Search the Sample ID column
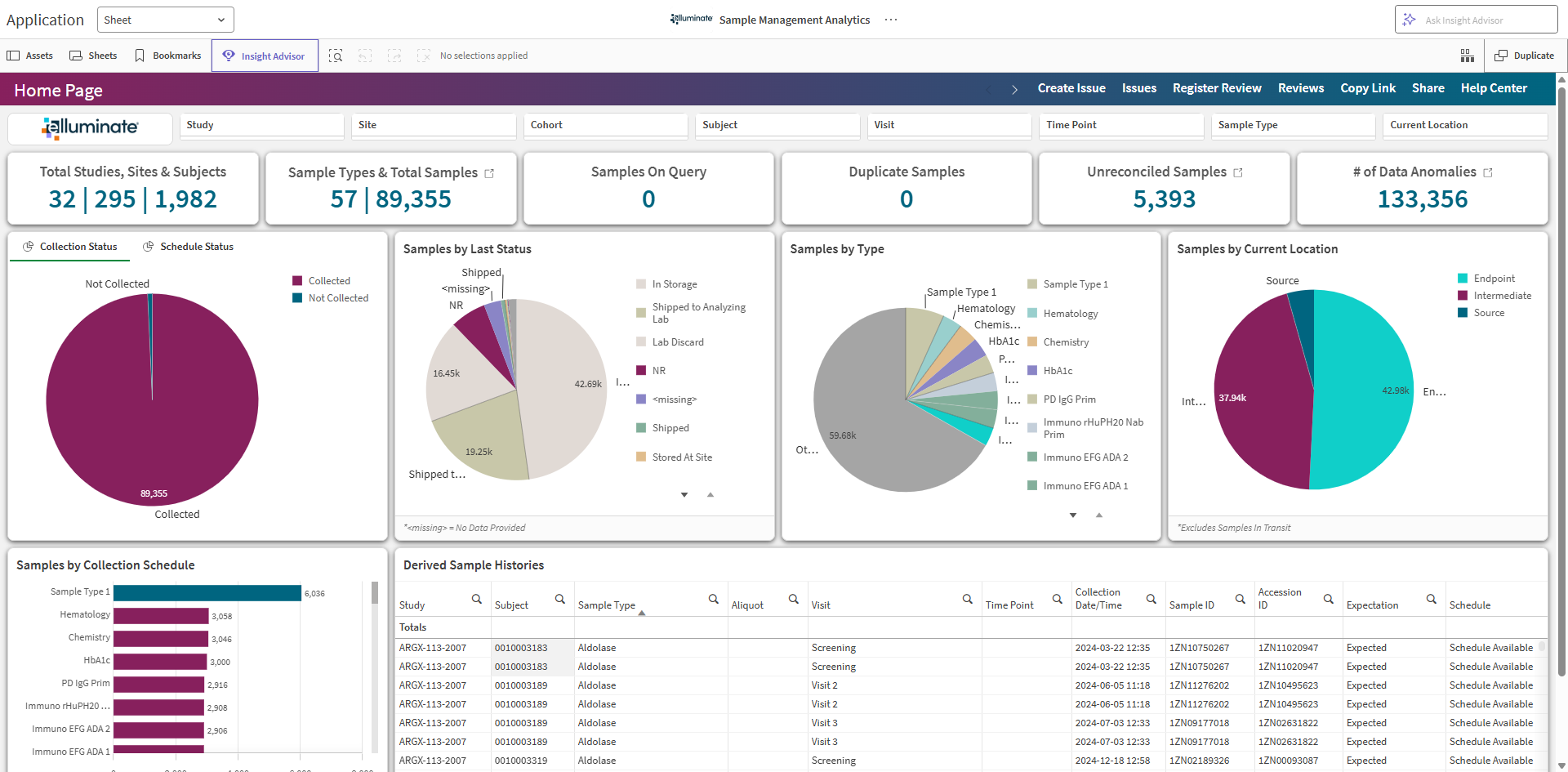 1241,599
